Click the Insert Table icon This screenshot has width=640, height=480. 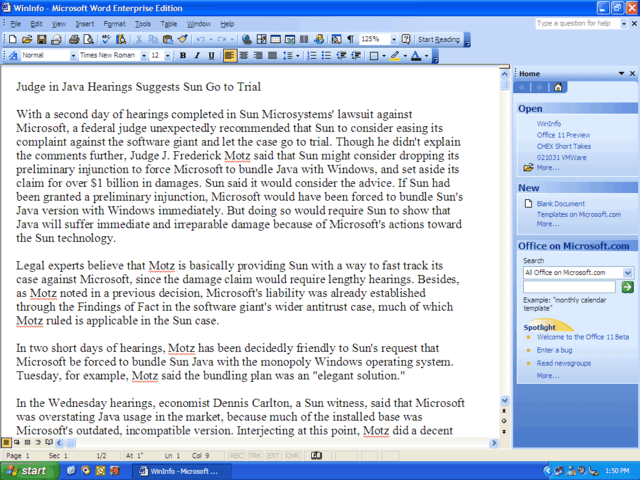point(276,39)
